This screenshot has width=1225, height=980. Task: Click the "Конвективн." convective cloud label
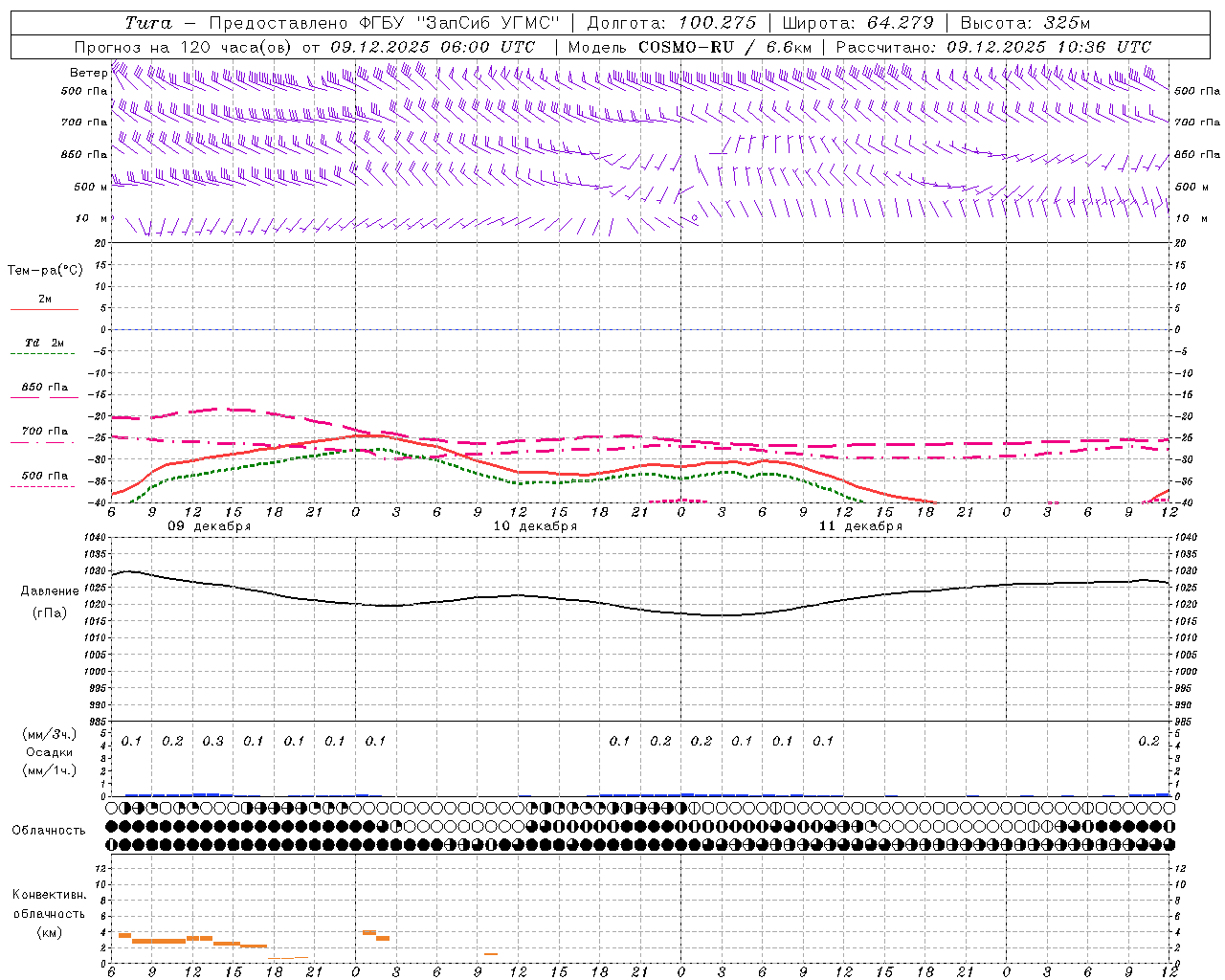click(x=49, y=895)
